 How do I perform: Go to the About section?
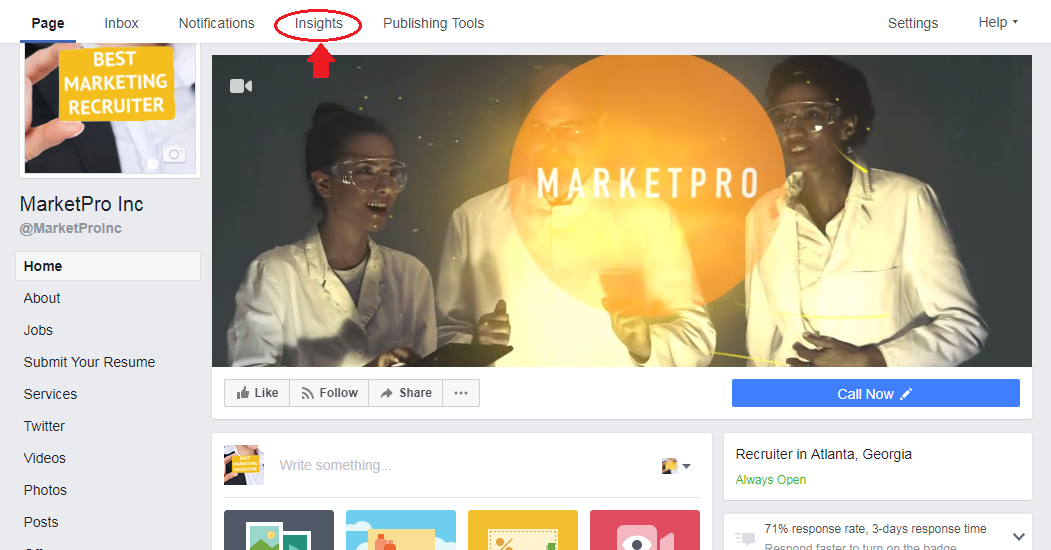42,298
